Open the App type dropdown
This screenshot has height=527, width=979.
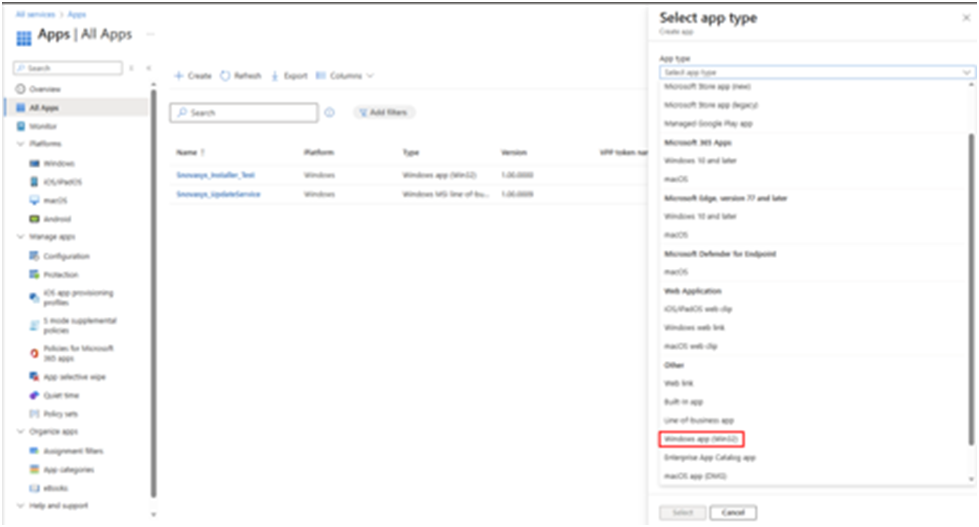pos(816,72)
